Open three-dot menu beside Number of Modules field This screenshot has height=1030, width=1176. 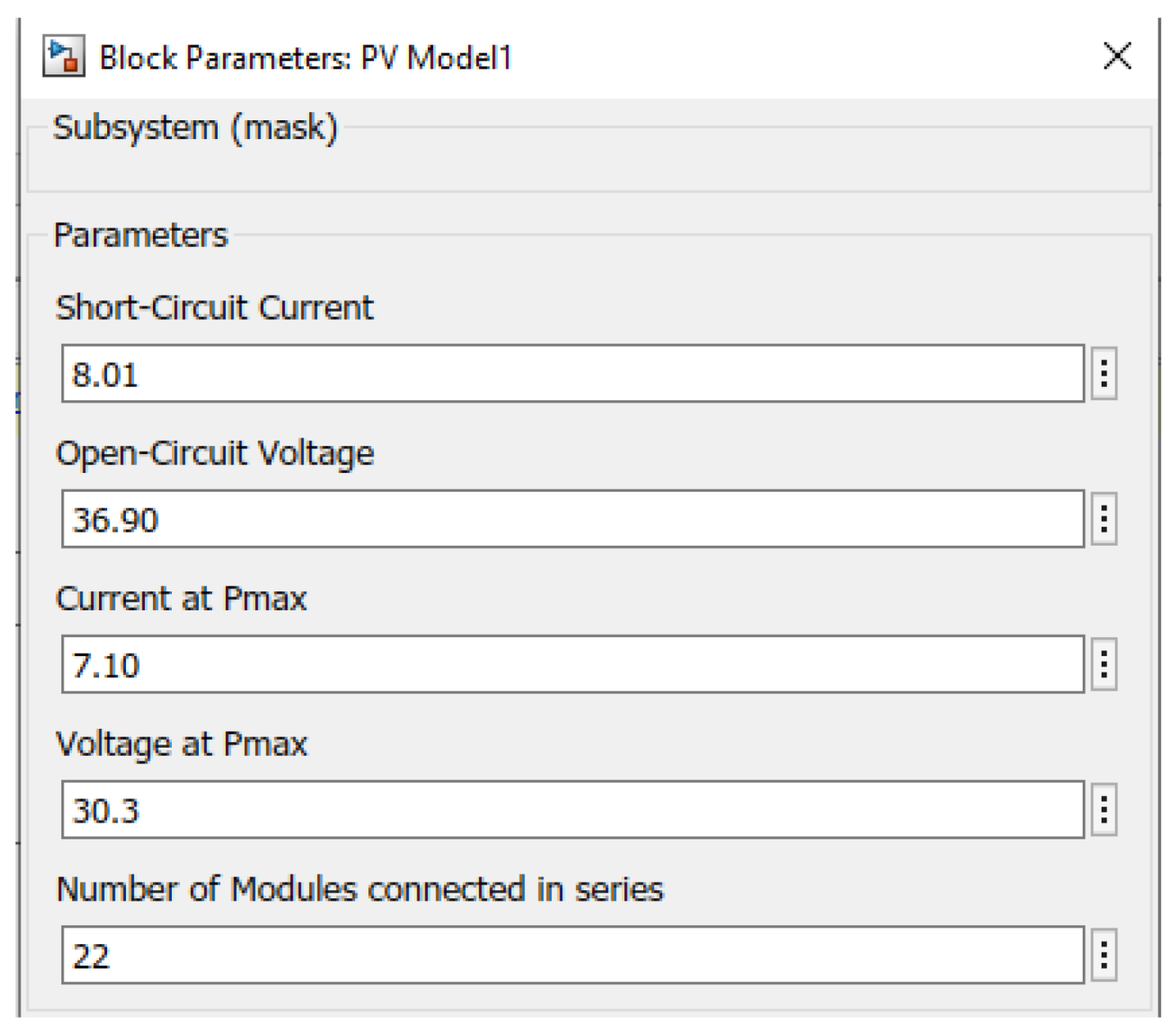tap(1104, 955)
